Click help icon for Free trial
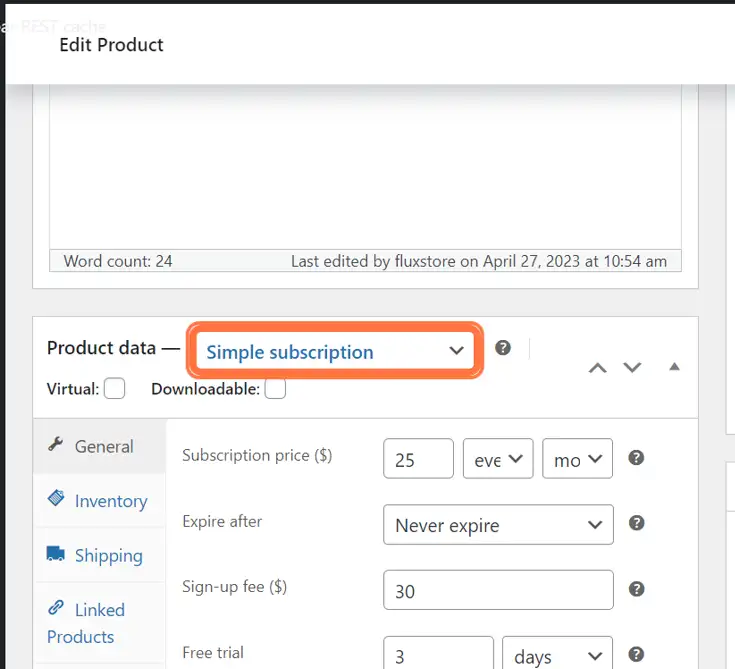 pyautogui.click(x=636, y=654)
